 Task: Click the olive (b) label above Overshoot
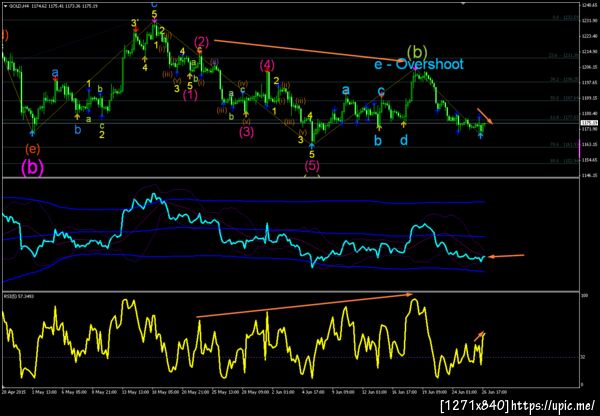tap(417, 51)
